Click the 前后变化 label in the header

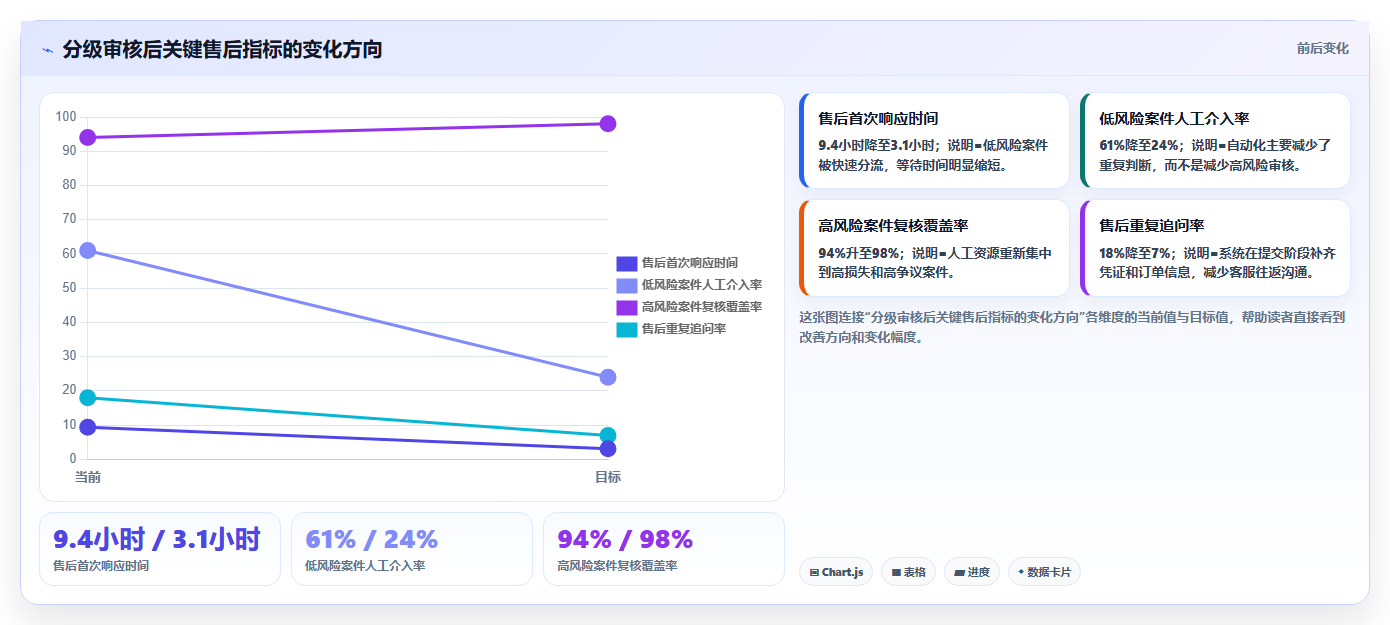[1322, 48]
